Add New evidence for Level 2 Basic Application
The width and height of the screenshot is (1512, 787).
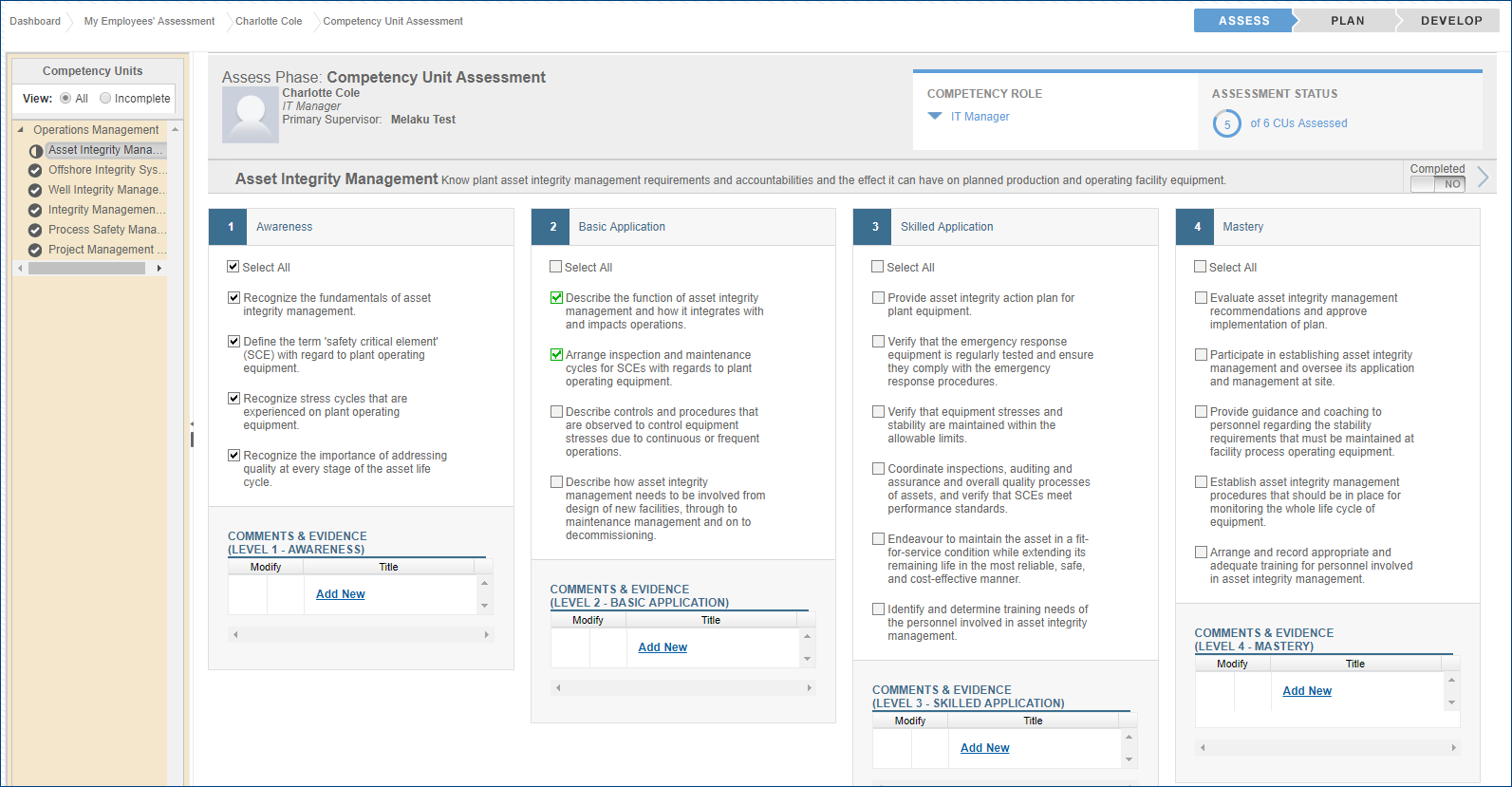[x=663, y=647]
